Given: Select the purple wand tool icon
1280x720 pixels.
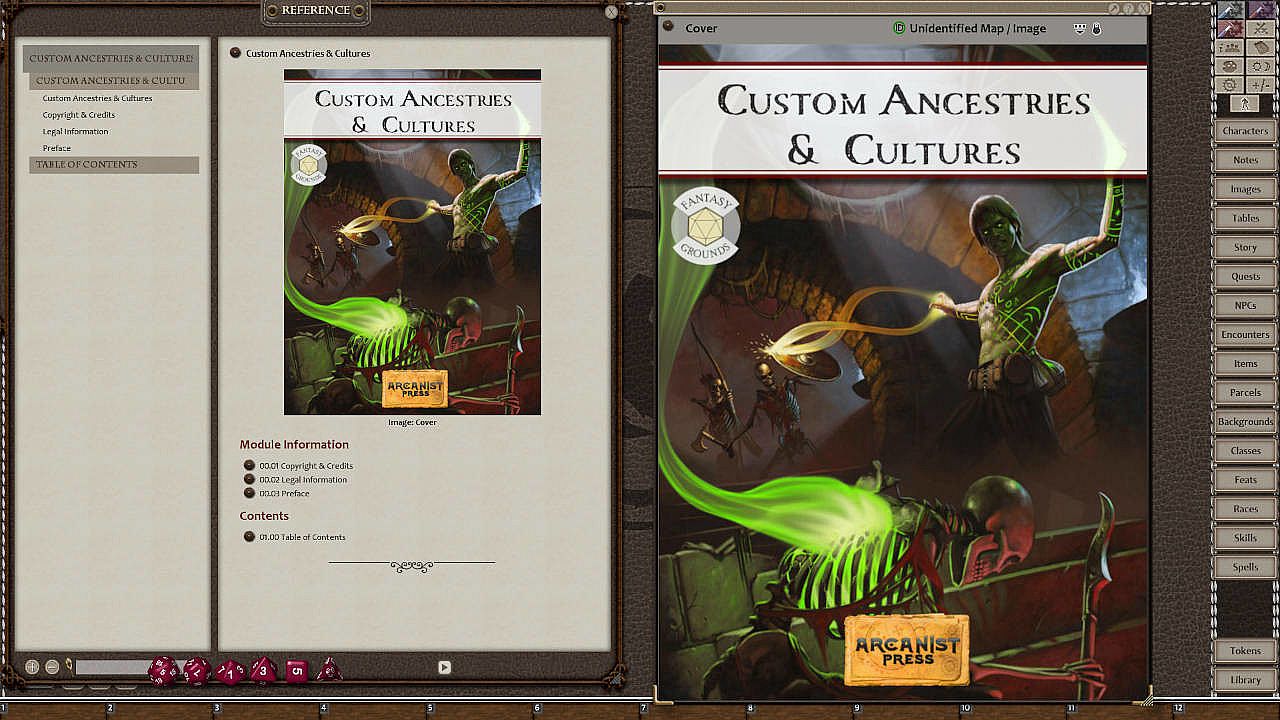Looking at the screenshot, I should (1260, 10).
